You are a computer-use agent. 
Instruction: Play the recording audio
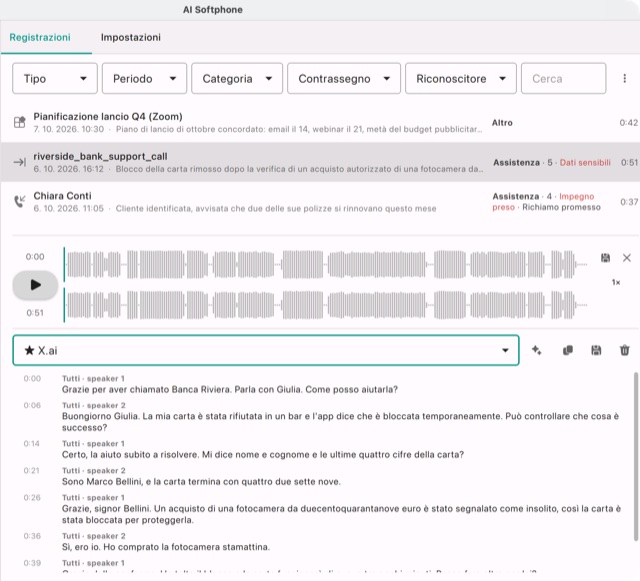pos(35,285)
